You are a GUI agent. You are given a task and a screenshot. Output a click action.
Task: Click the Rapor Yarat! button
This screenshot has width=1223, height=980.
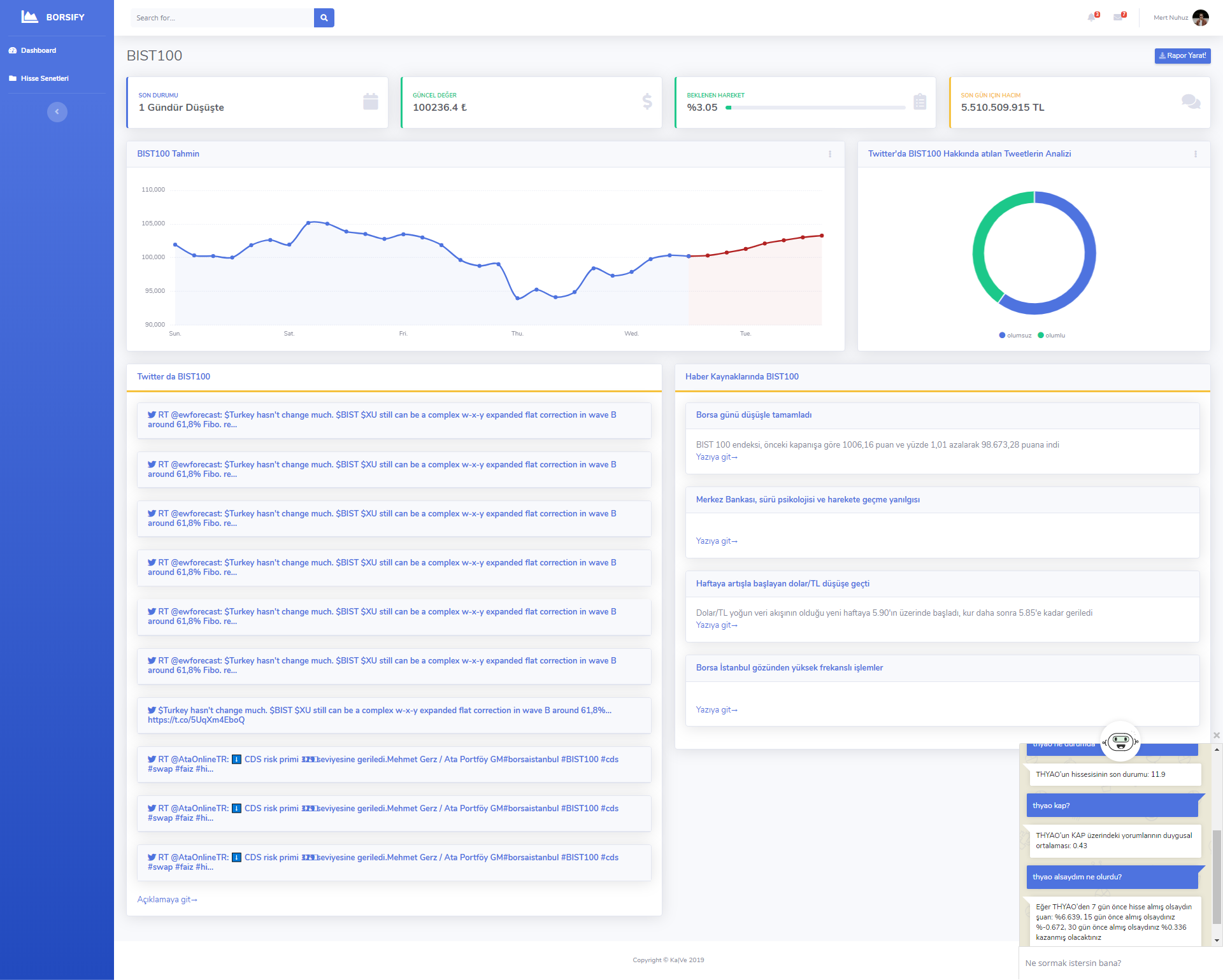point(1182,56)
